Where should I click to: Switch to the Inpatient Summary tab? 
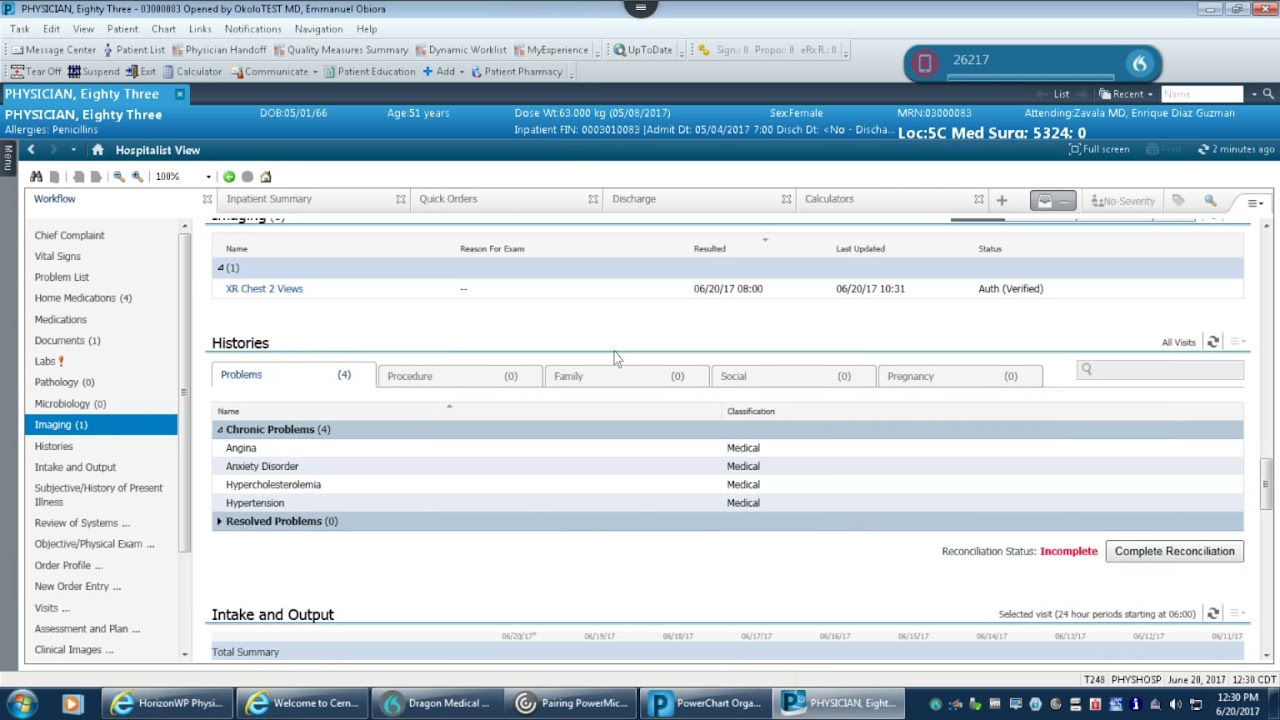click(x=269, y=199)
